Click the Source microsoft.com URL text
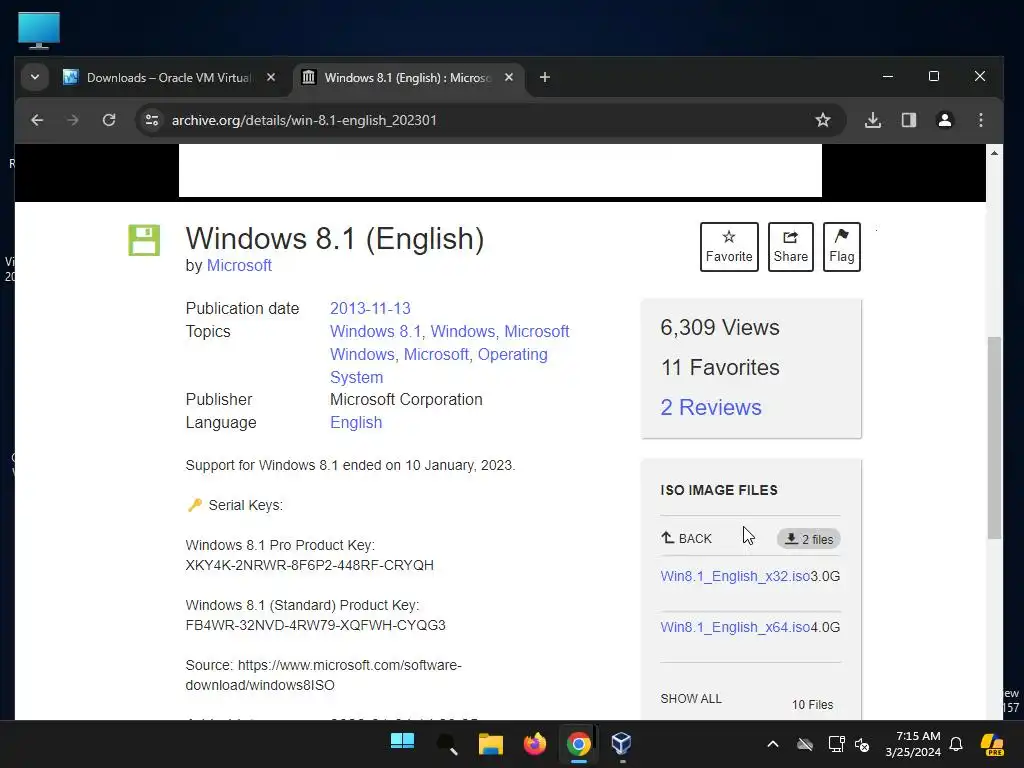1024x768 pixels. coord(323,675)
